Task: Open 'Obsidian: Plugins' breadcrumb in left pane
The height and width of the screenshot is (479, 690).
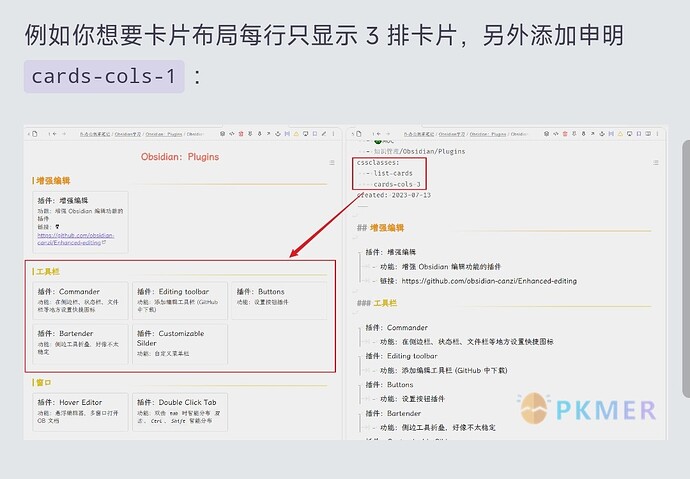Action: pos(164,134)
